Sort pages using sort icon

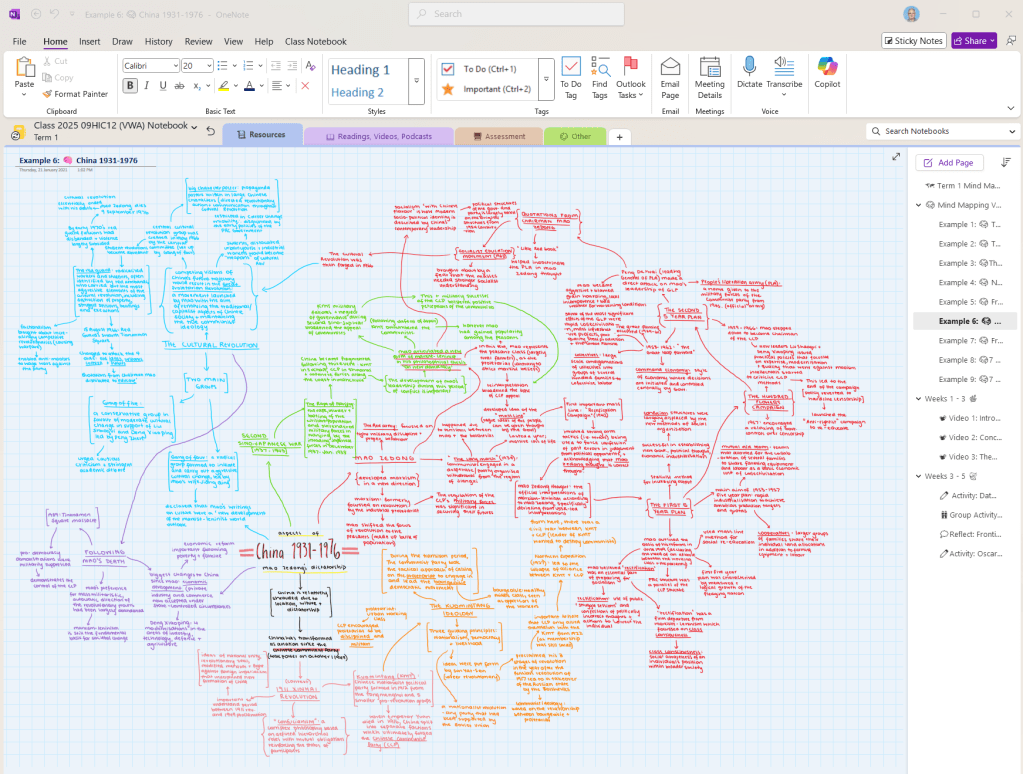coord(1006,162)
